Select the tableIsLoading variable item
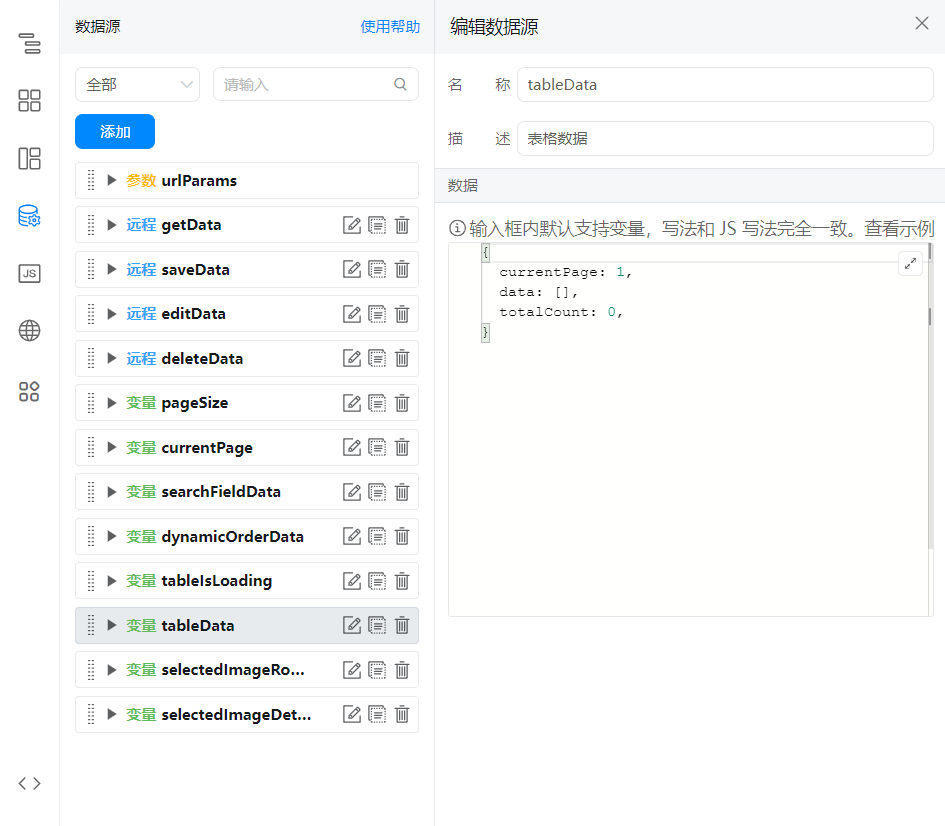 tap(216, 581)
